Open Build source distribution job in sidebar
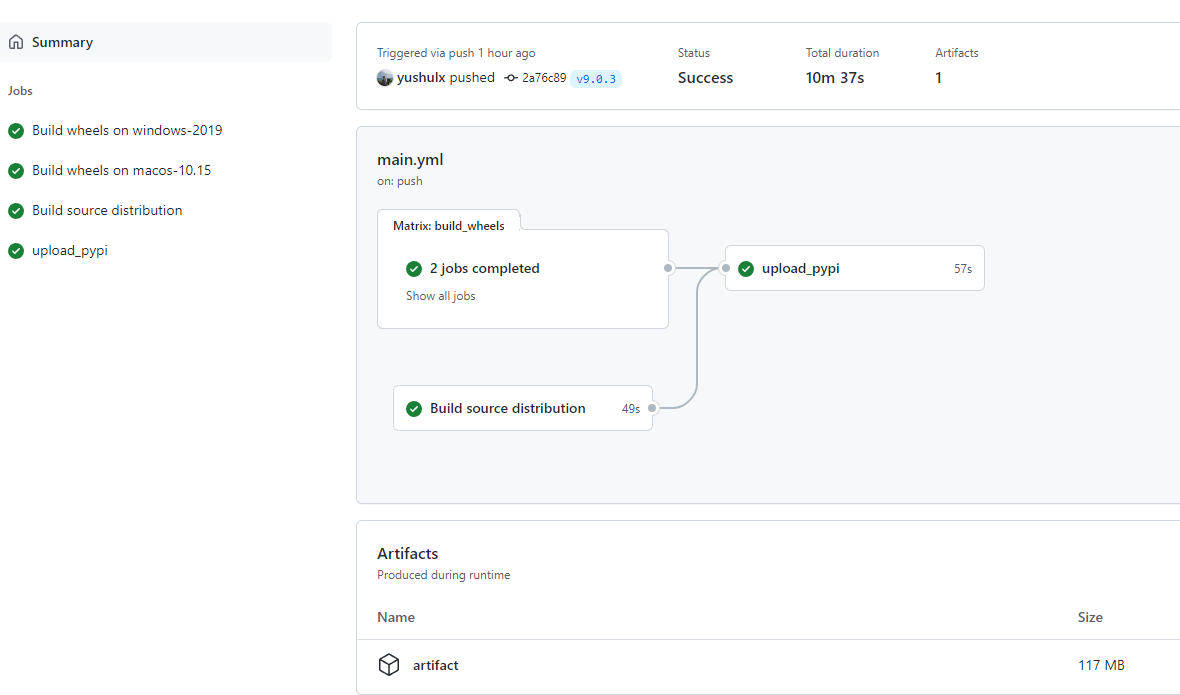Screen dimensions: 1180x695 (107, 211)
